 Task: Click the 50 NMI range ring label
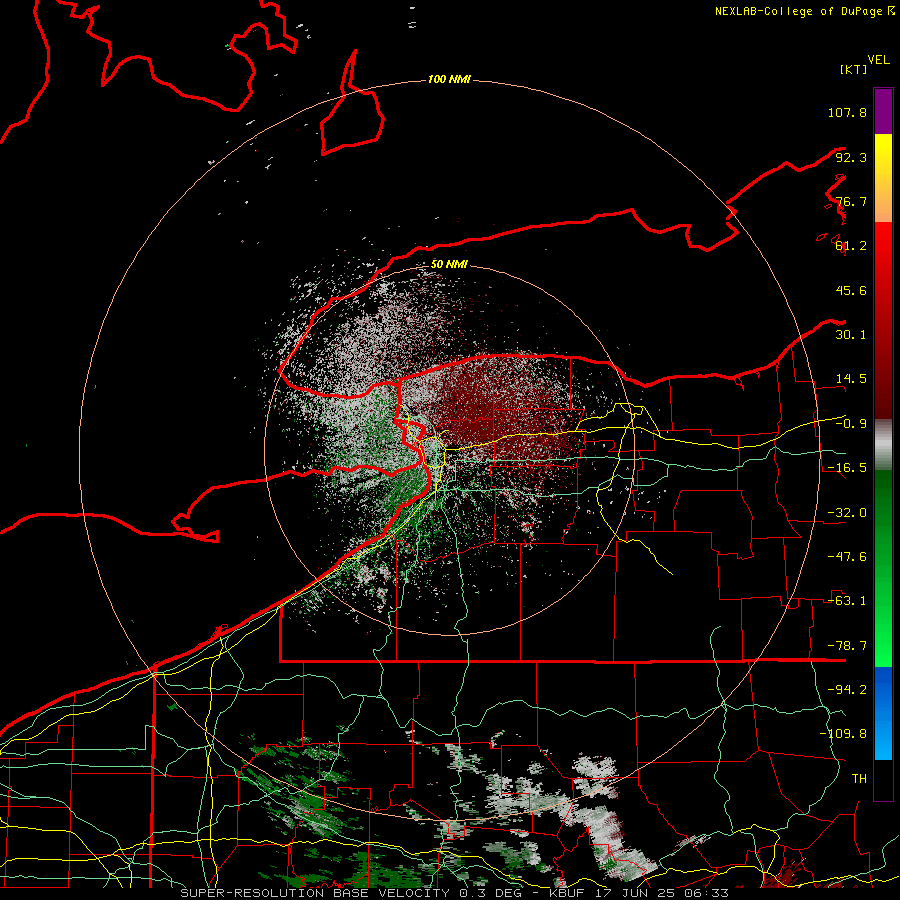449,264
